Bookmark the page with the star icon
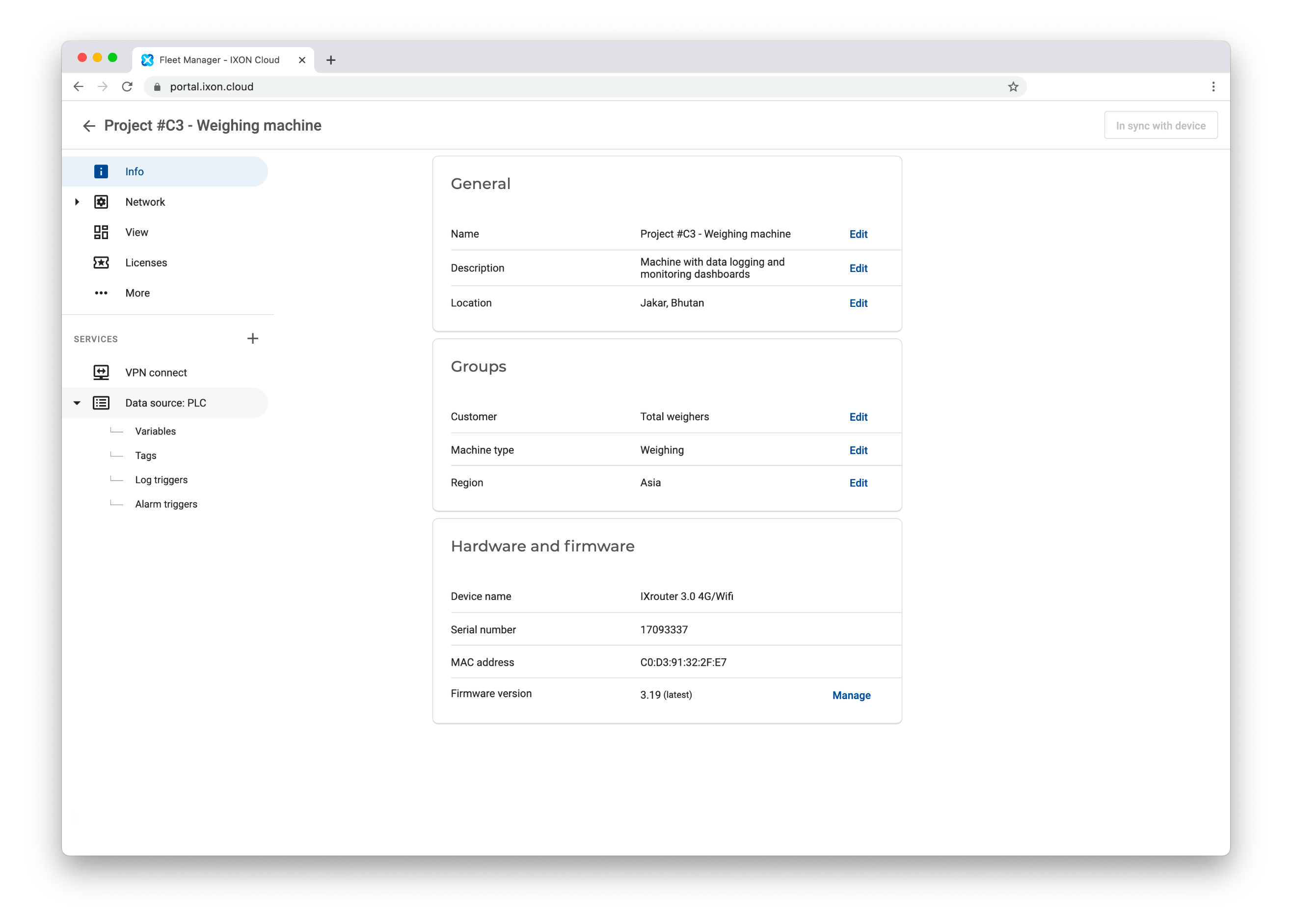 1013,86
